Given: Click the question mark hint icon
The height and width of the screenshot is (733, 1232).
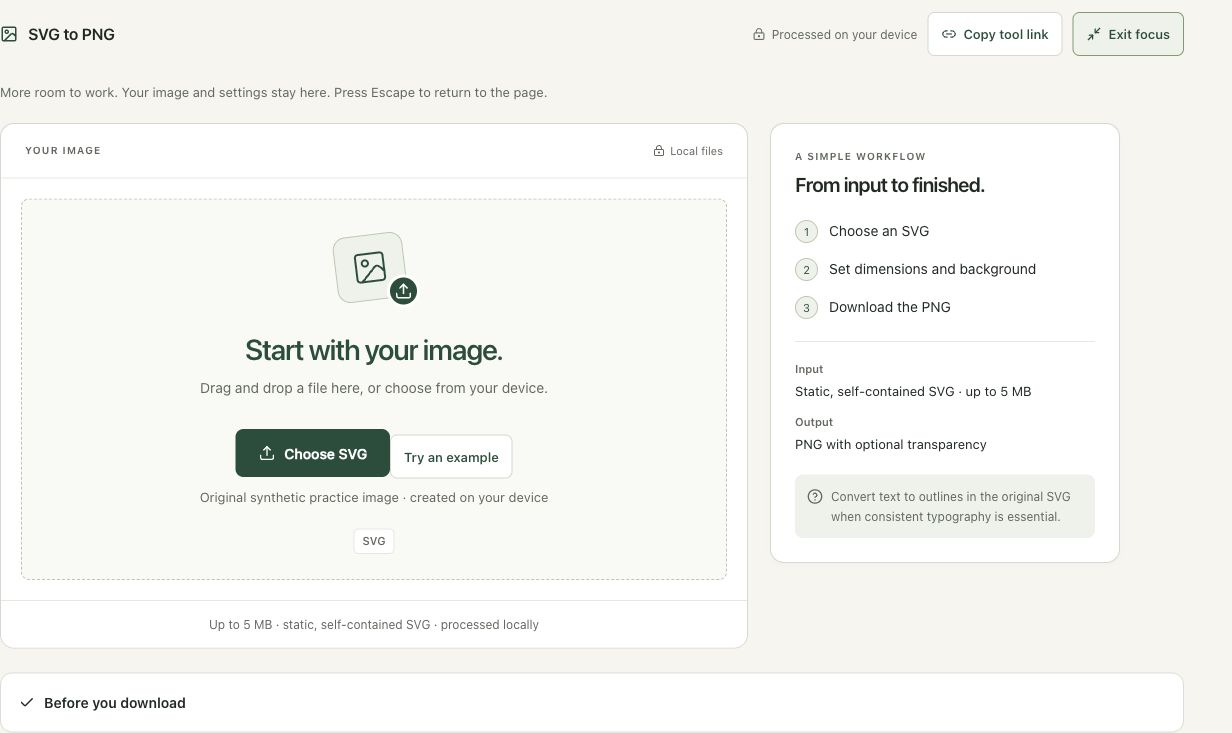Looking at the screenshot, I should point(815,497).
